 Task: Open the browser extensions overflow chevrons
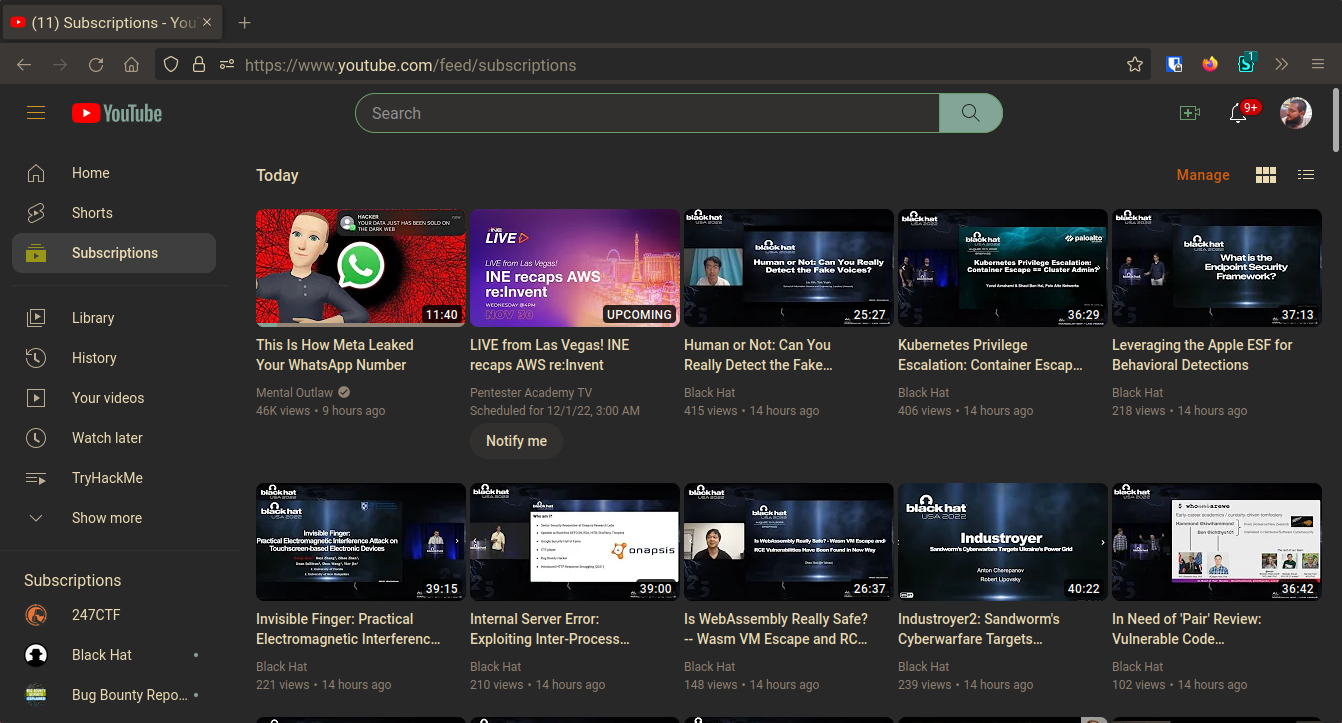pos(1282,65)
